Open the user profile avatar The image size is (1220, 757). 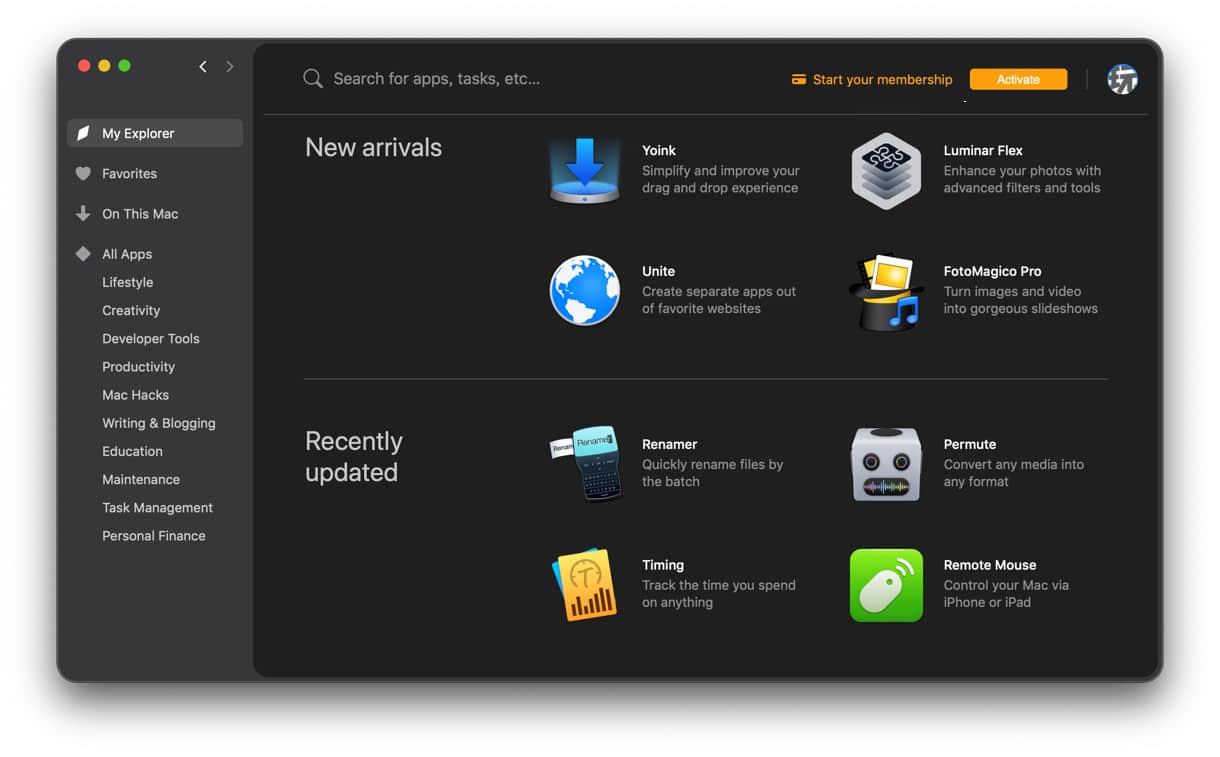pyautogui.click(x=1122, y=79)
